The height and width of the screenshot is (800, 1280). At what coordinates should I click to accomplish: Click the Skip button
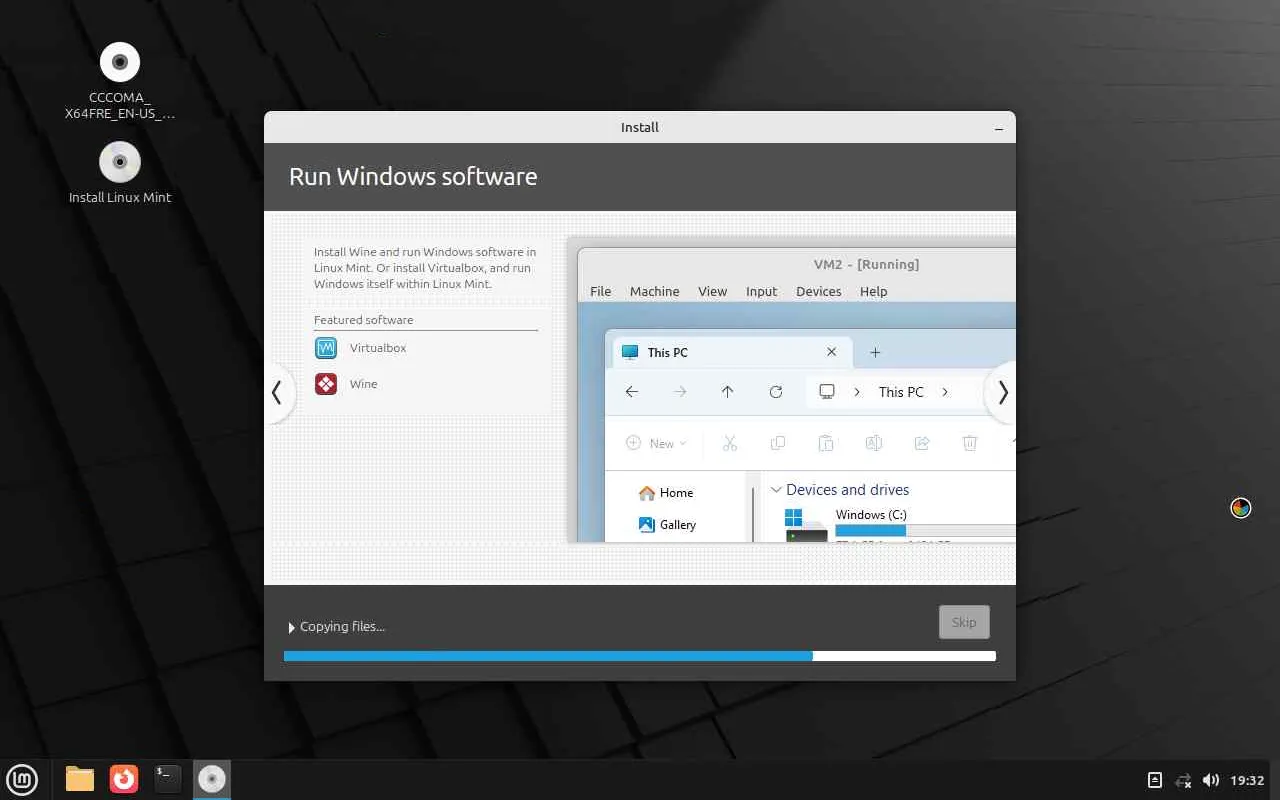[x=964, y=622]
